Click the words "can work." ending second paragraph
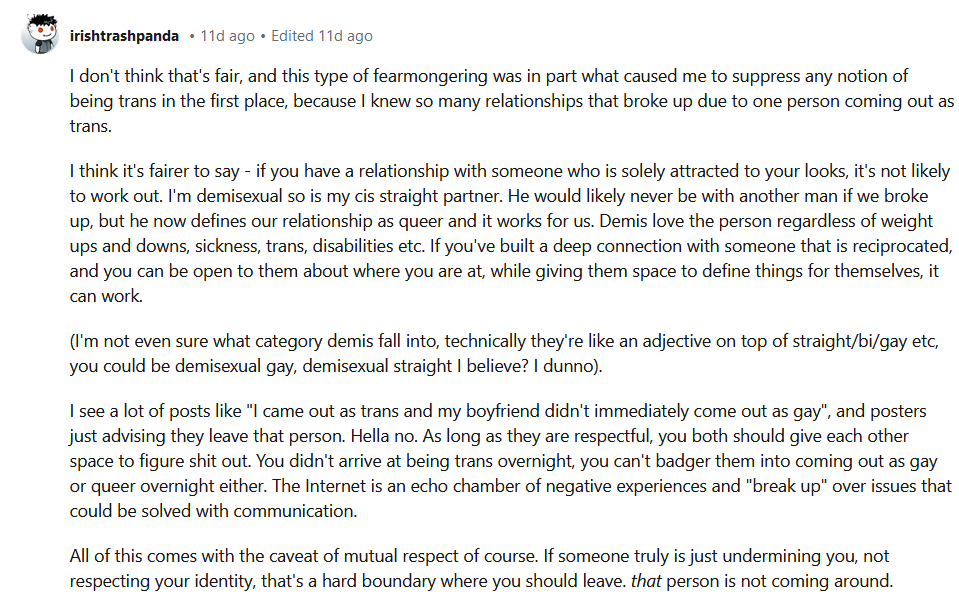The image size is (959, 600). click(106, 296)
